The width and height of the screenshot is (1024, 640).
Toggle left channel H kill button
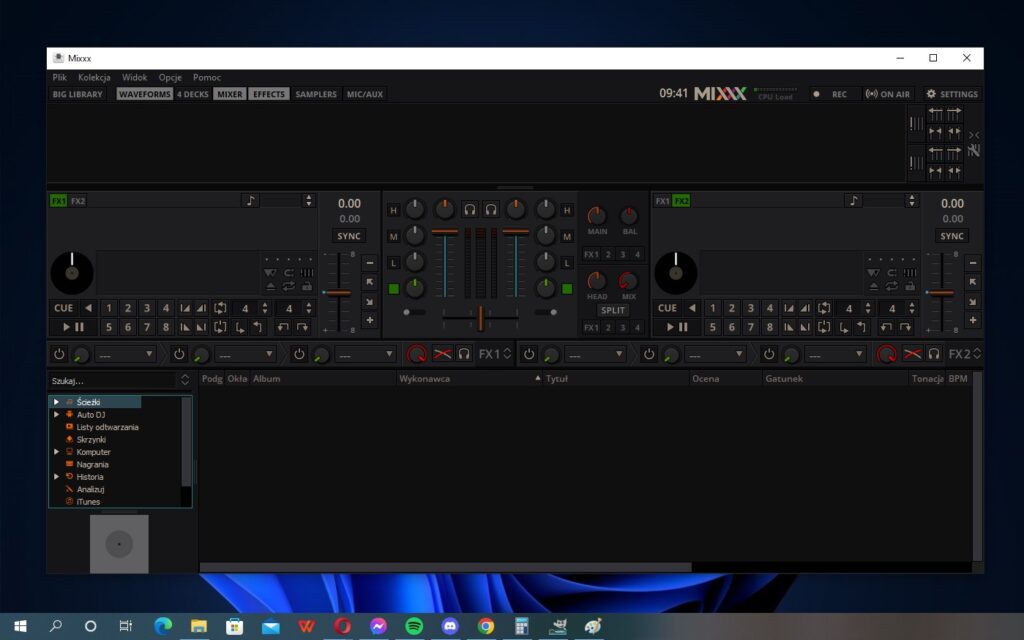point(393,210)
